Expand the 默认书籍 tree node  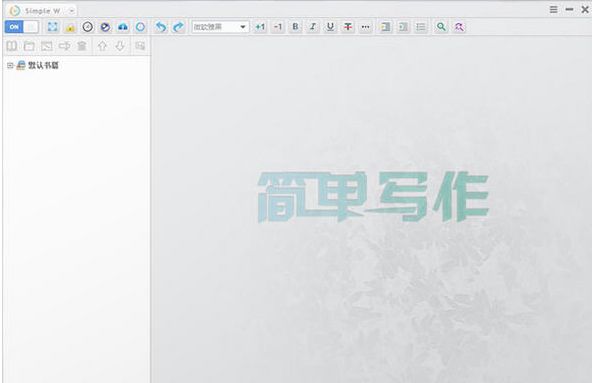click(x=10, y=66)
